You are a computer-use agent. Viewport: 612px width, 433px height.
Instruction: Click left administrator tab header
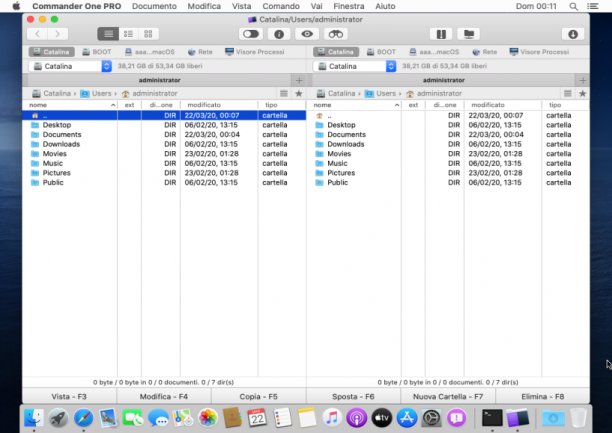pos(159,80)
